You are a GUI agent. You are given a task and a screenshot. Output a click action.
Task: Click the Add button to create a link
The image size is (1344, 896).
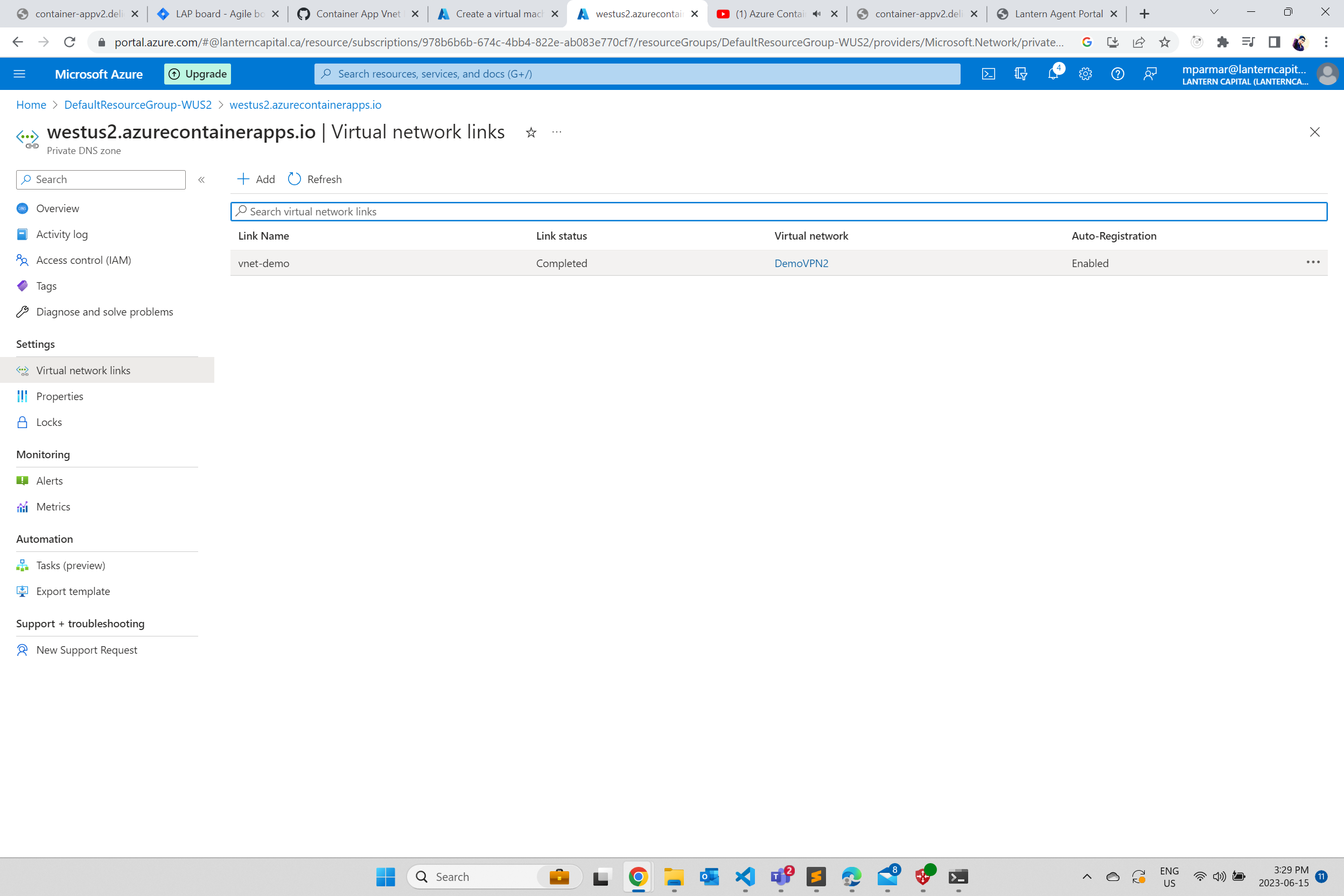255,179
